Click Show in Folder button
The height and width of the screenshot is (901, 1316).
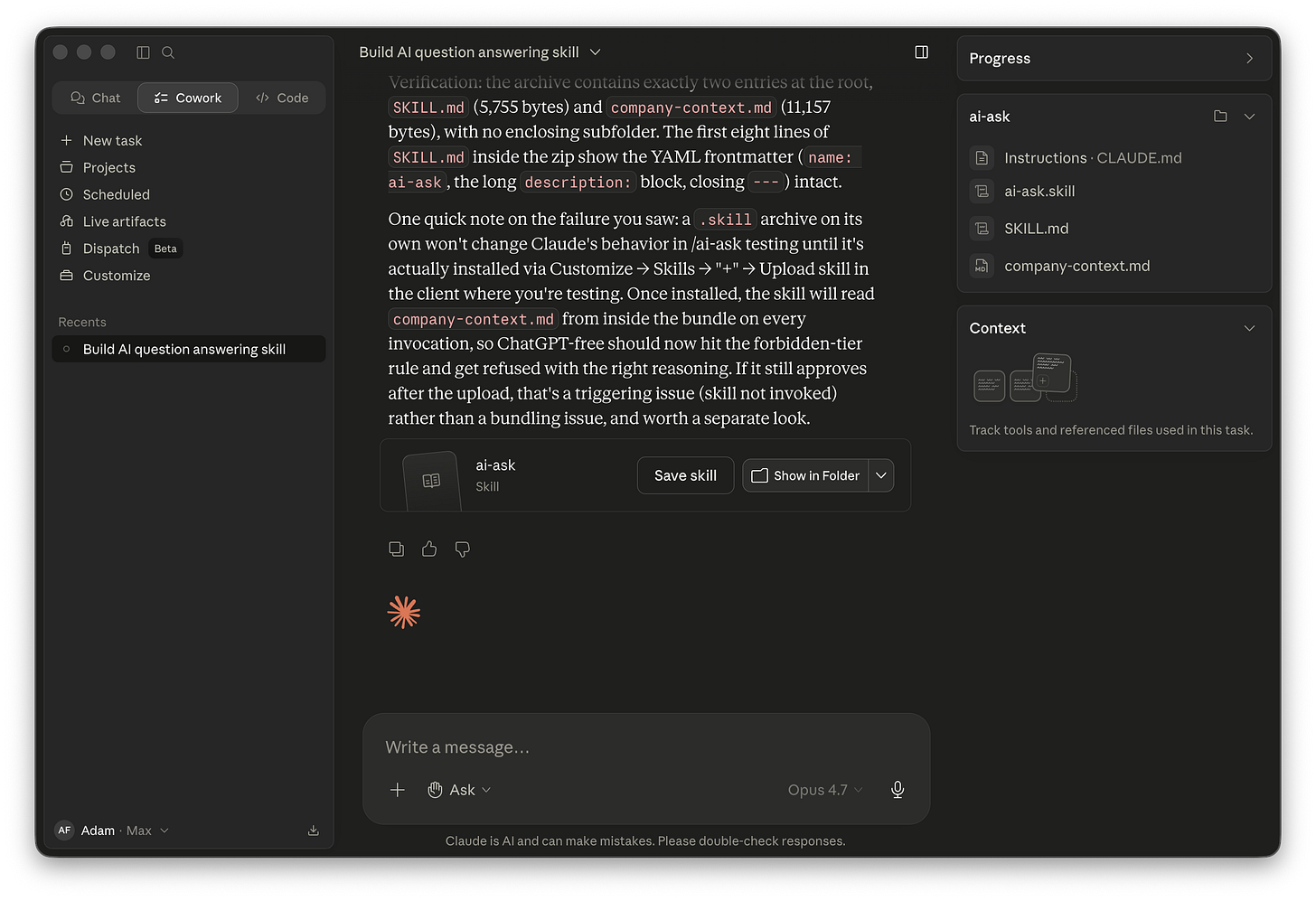pyautogui.click(x=805, y=475)
